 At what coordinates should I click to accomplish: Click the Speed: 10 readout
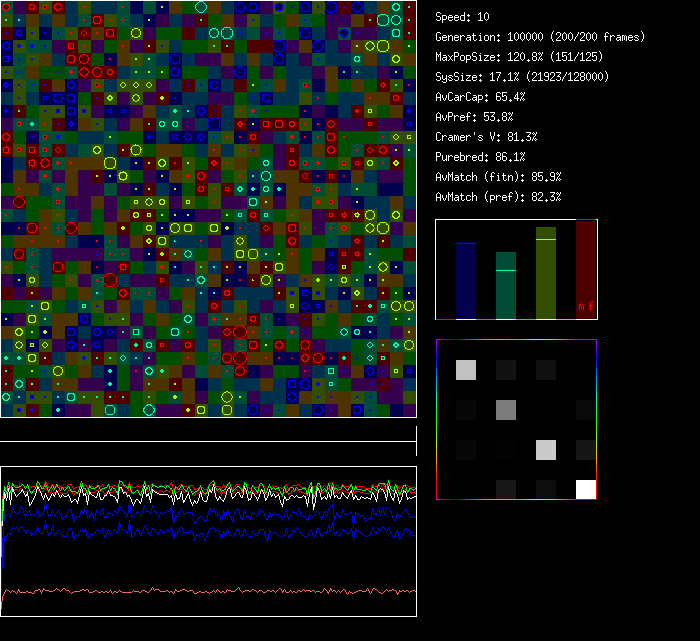[x=463, y=17]
